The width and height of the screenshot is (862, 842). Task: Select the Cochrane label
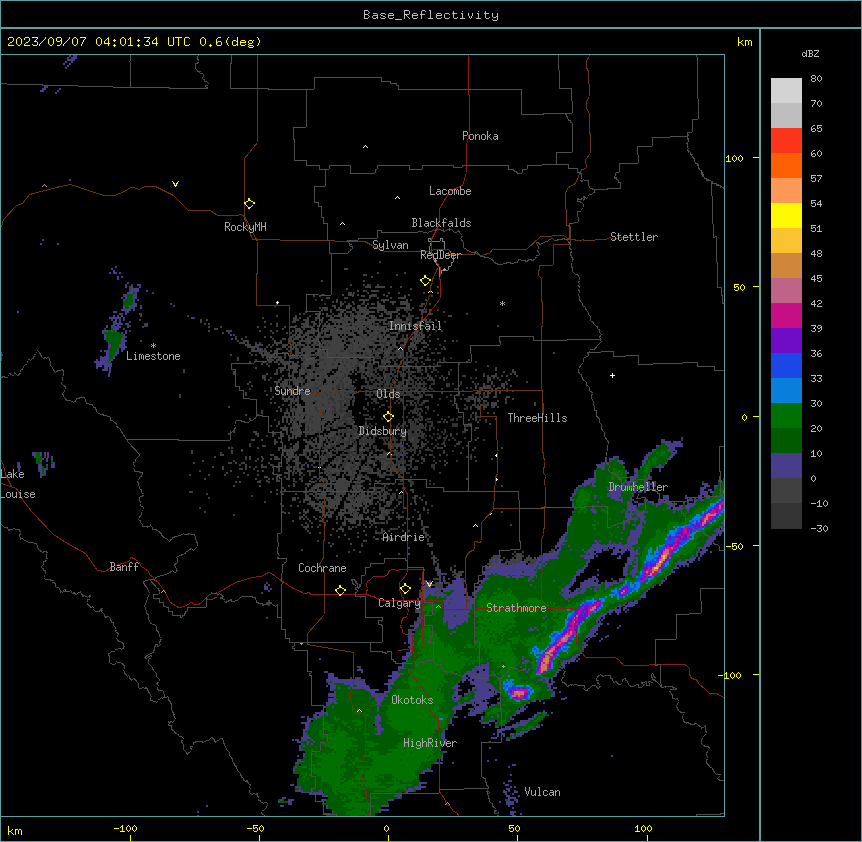click(322, 568)
